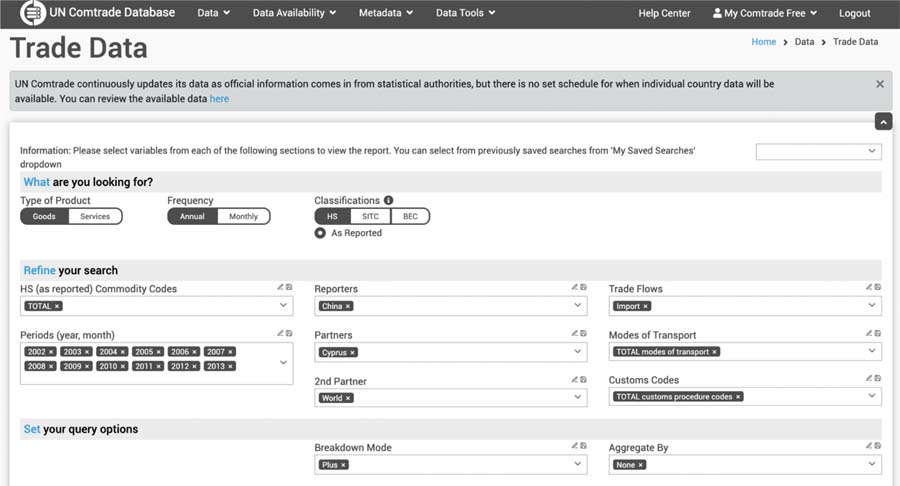Expand Partners dropdown arrow

tap(577, 351)
